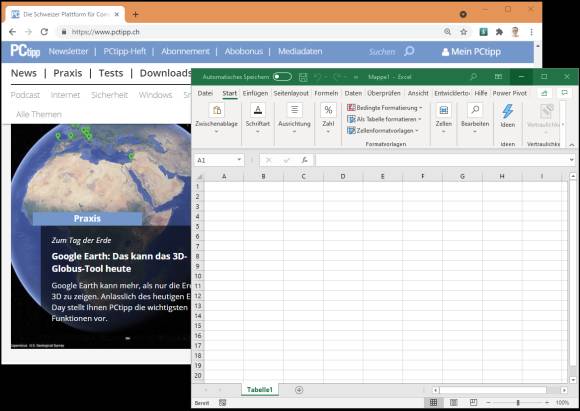Click the Schriftart font icon
The width and height of the screenshot is (580, 411).
click(x=258, y=110)
